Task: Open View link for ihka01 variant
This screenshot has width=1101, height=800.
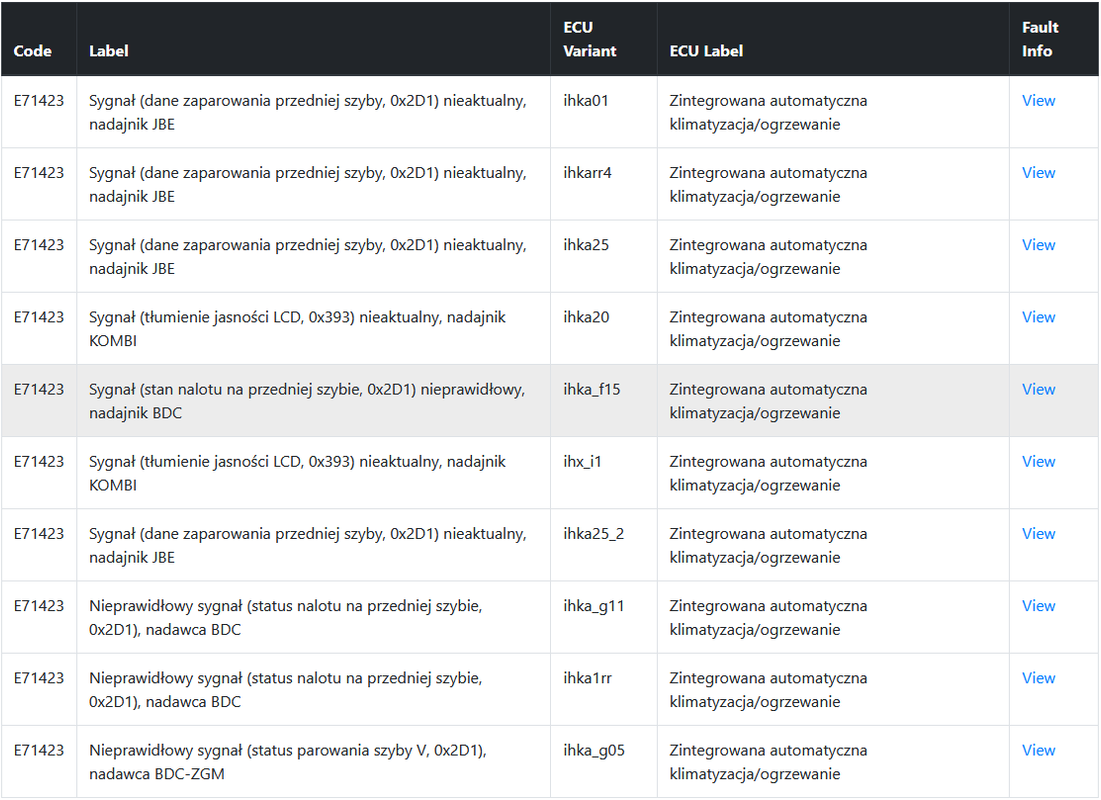Action: tap(1038, 100)
